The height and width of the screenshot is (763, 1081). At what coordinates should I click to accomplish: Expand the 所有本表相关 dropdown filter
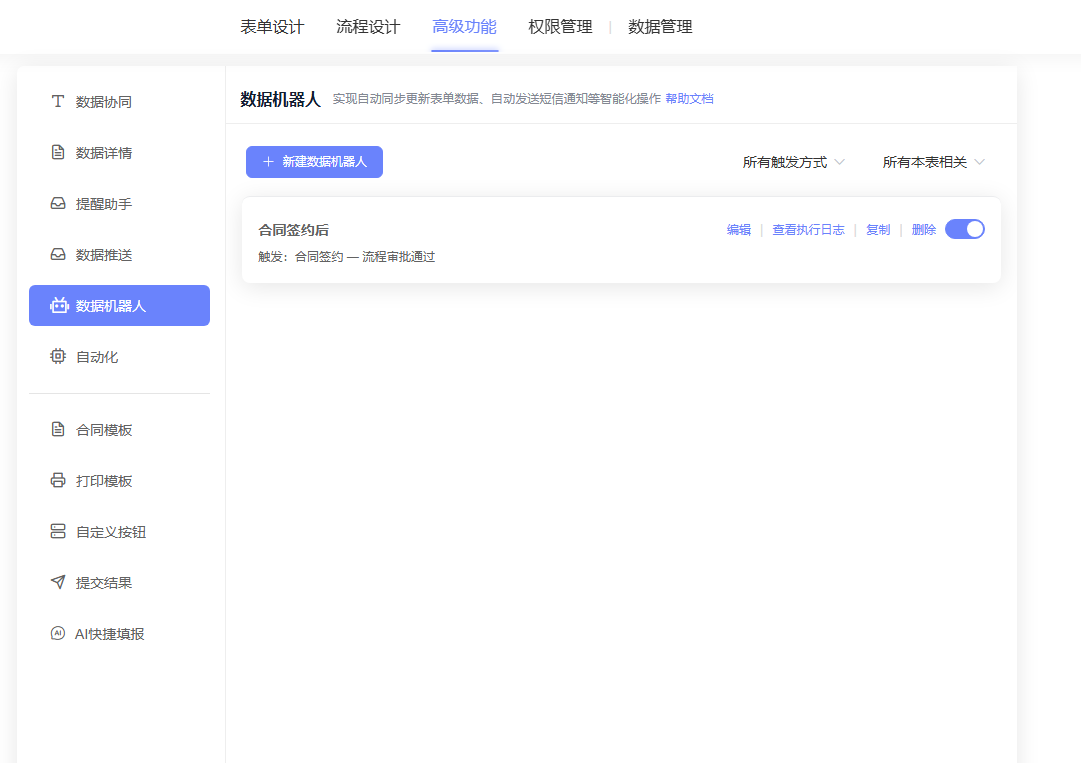[x=933, y=162]
